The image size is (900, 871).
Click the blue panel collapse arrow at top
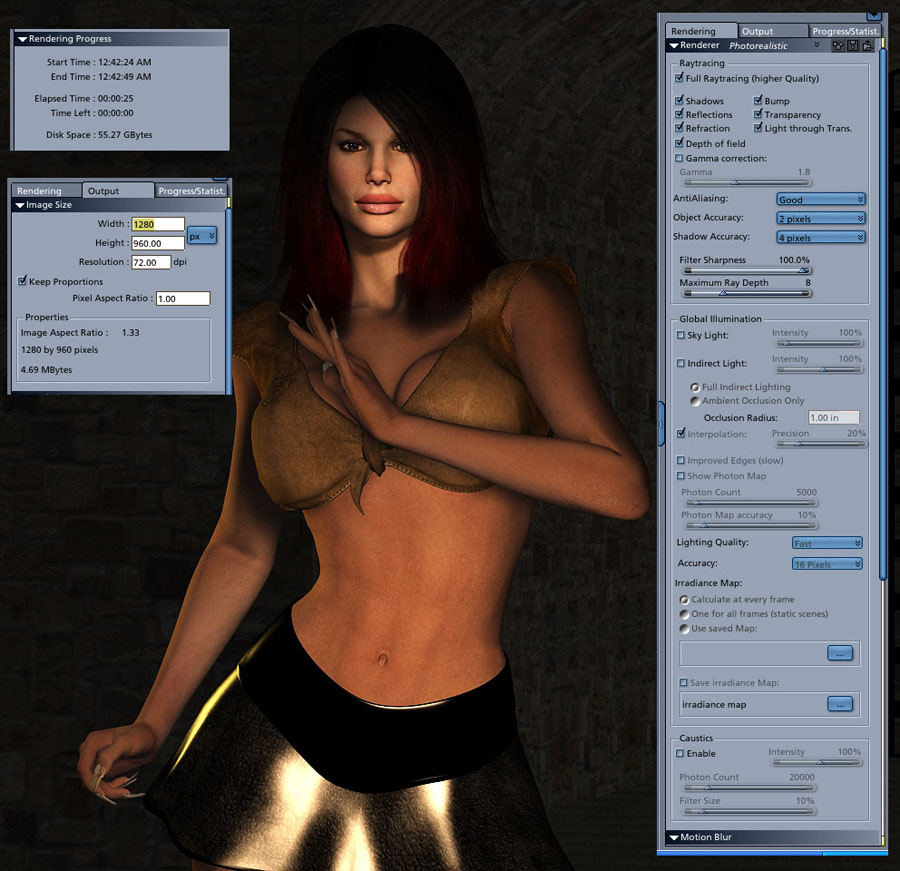pos(874,15)
